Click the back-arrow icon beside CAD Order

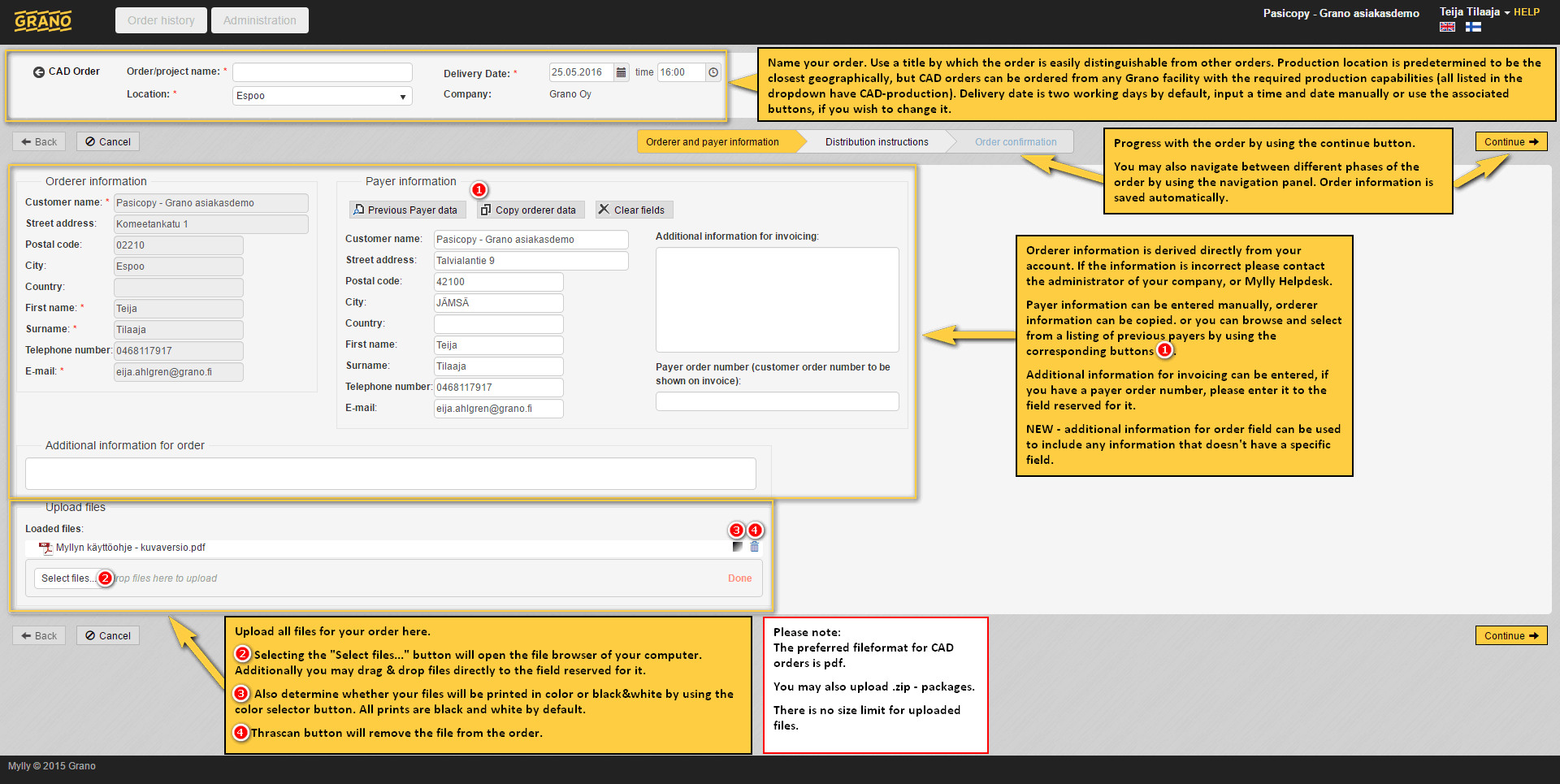pyautogui.click(x=38, y=71)
